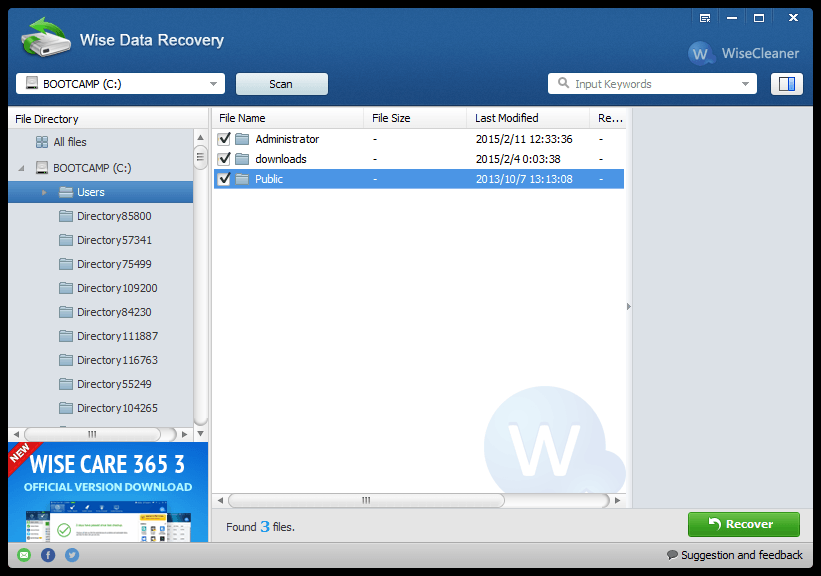
Task: Click the Scan button
Action: [281, 84]
